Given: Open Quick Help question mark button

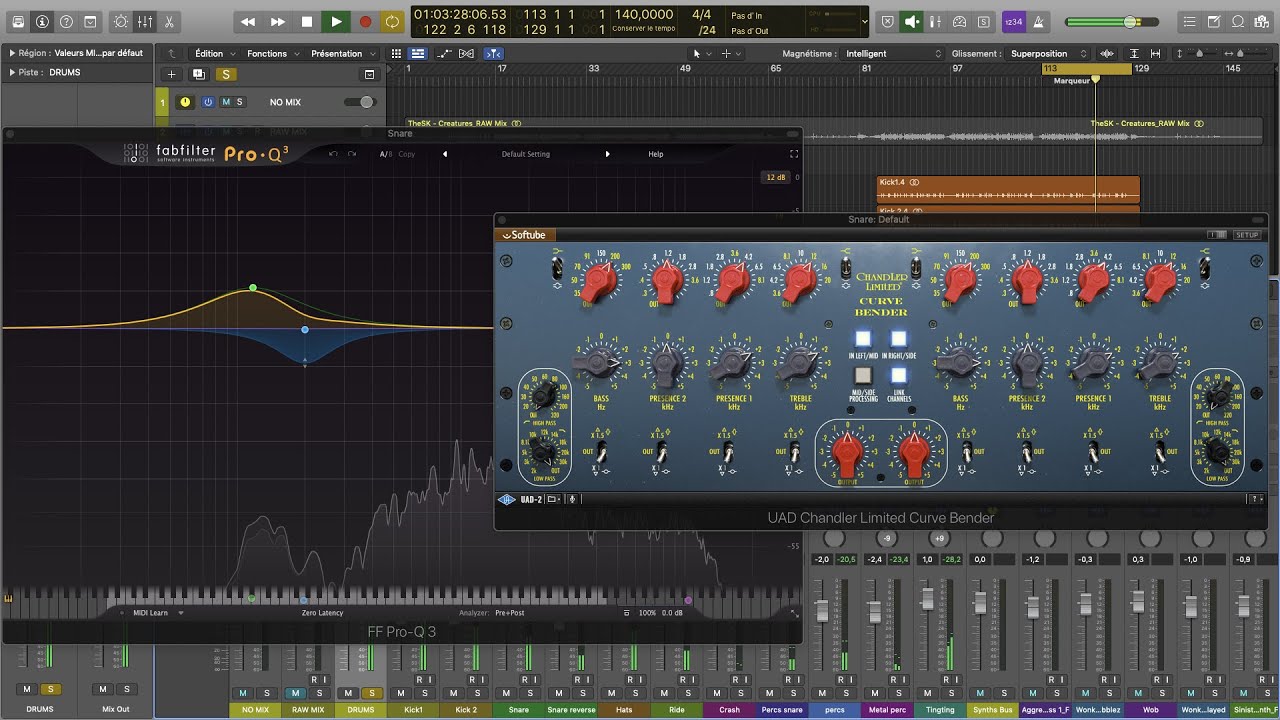Looking at the screenshot, I should (66, 21).
